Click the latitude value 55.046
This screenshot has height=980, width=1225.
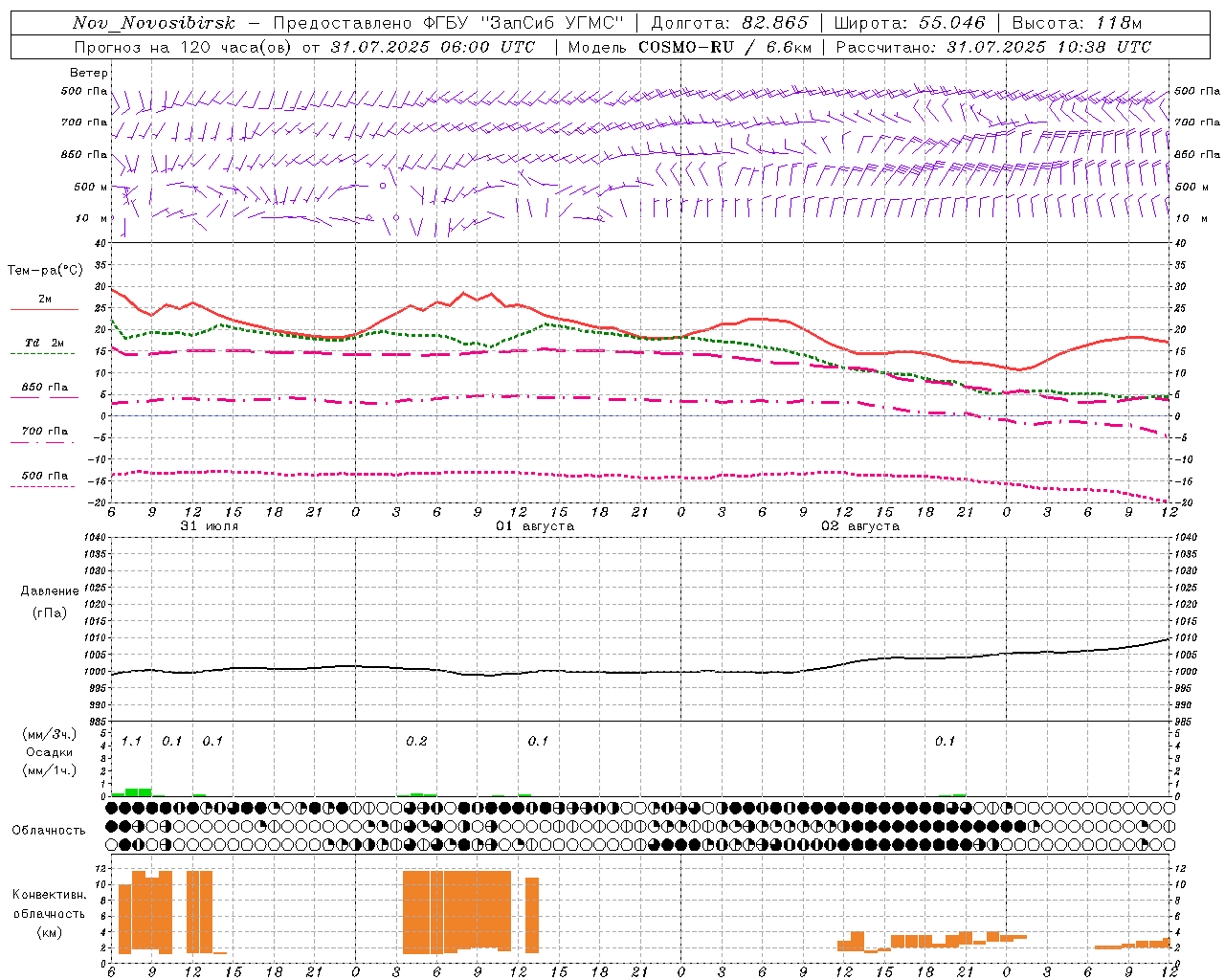952,23
